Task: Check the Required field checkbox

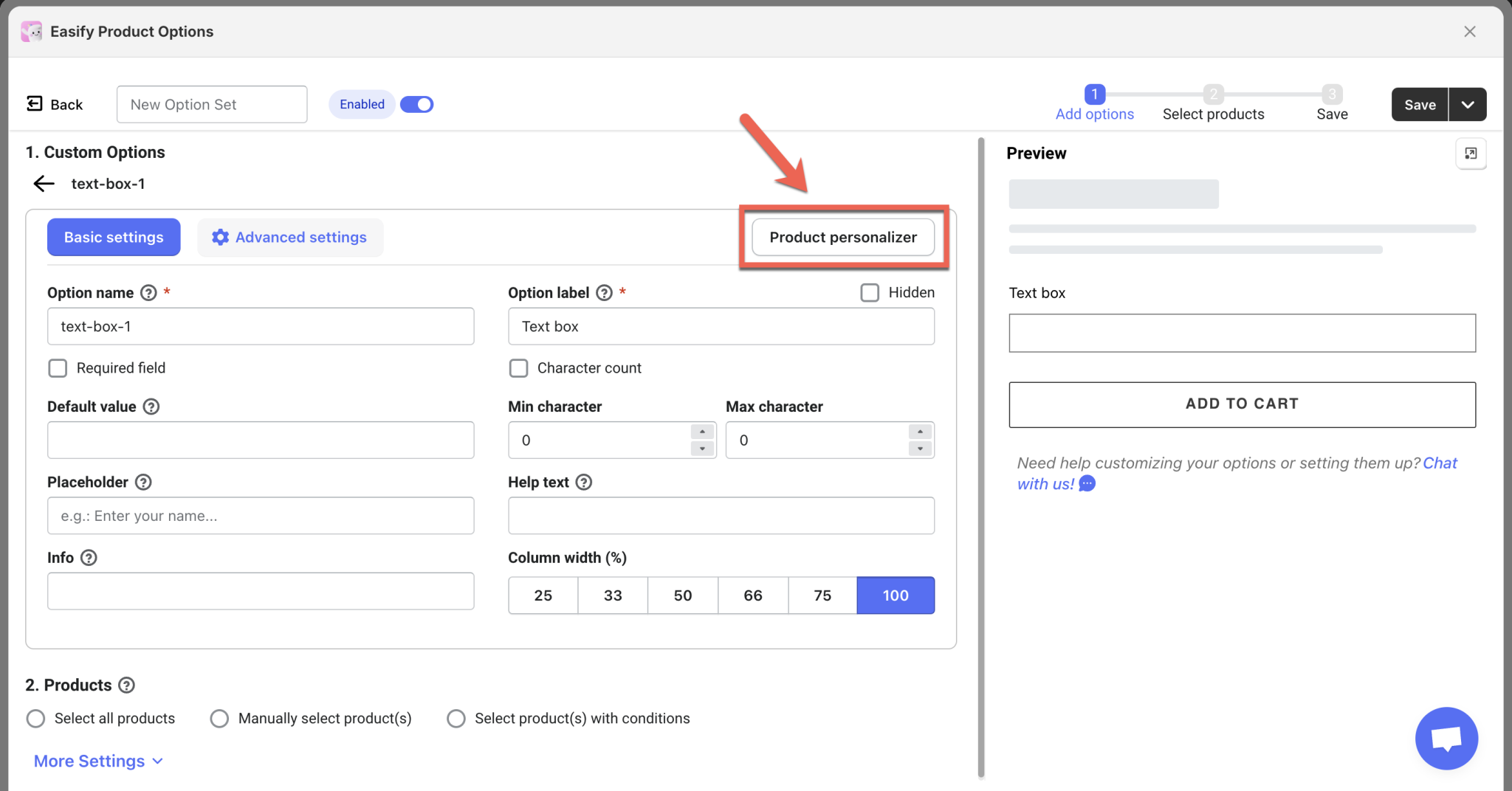Action: (x=58, y=368)
